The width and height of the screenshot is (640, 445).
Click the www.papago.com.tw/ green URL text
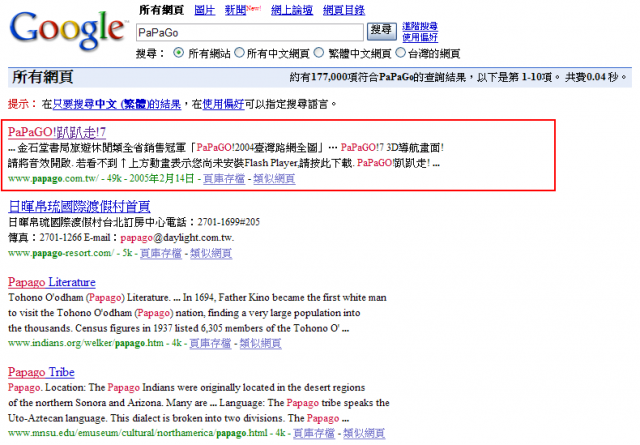tap(53, 179)
